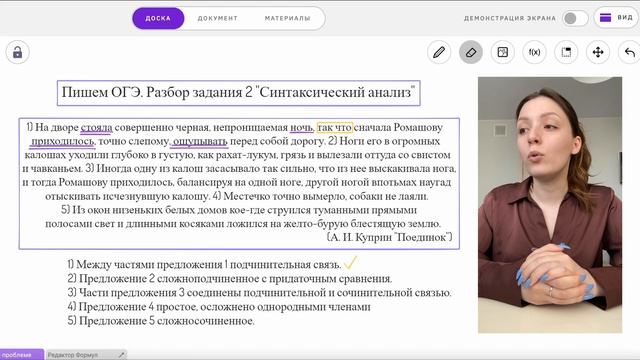Click the underlined word "ночь"
This screenshot has width=640, height=360.
pyautogui.click(x=301, y=128)
